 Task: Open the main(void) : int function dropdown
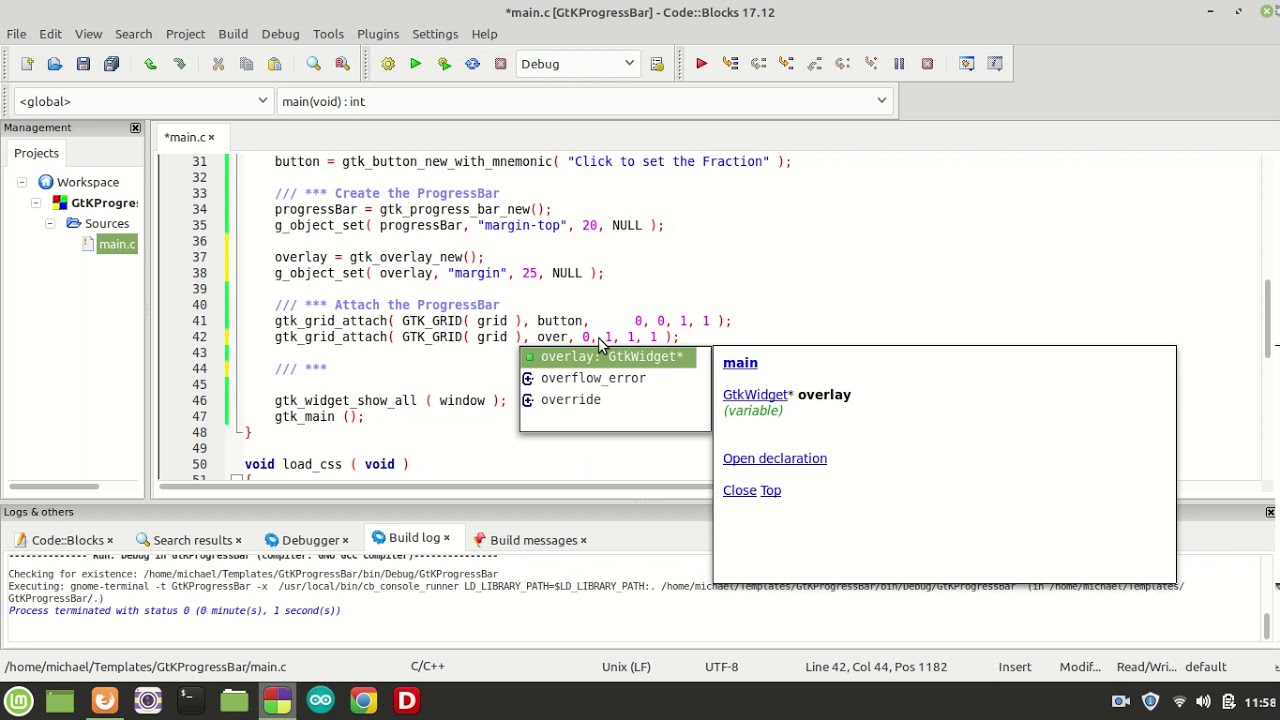point(584,101)
